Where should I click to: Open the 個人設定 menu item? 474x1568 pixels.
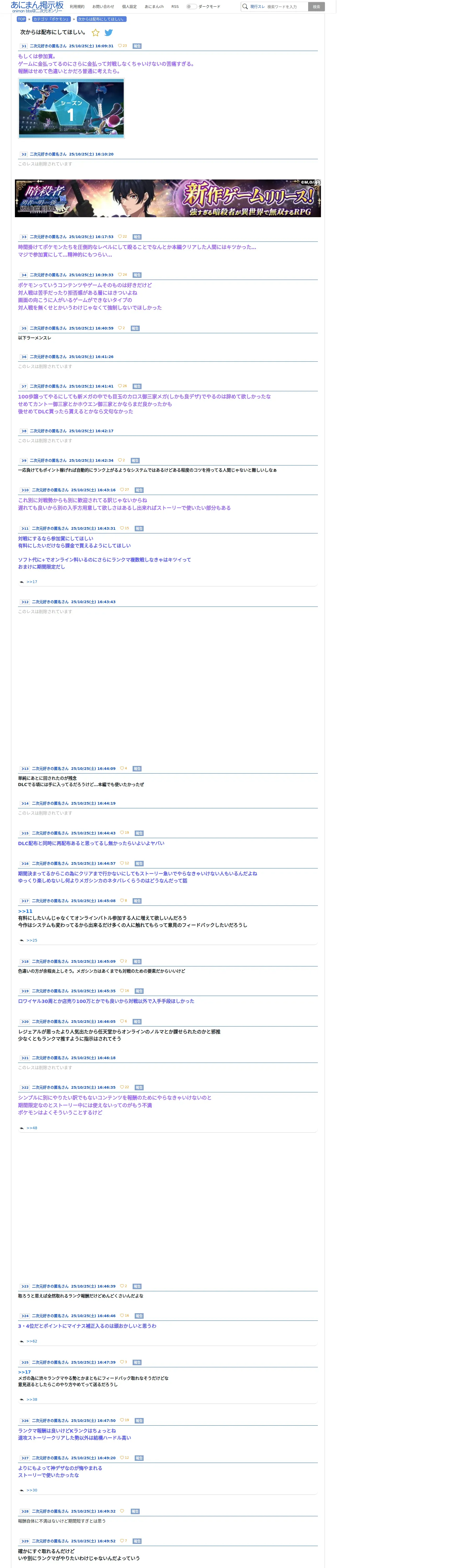click(129, 7)
